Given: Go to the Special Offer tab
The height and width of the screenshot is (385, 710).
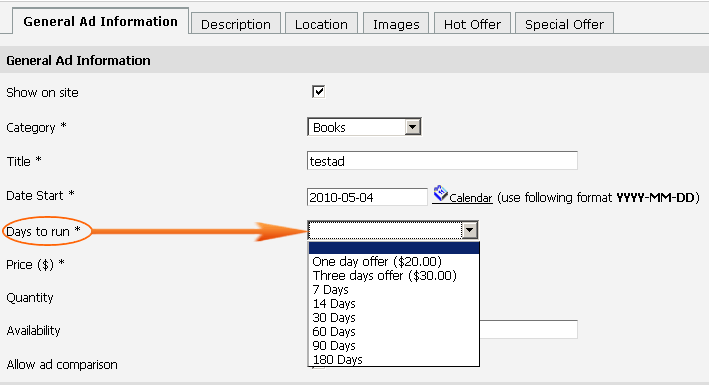Looking at the screenshot, I should [x=565, y=24].
